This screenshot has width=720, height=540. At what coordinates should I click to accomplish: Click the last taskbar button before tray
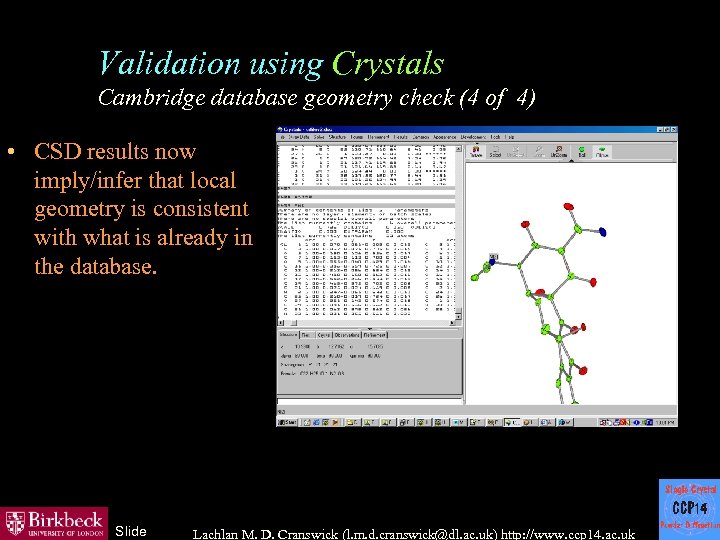point(565,422)
